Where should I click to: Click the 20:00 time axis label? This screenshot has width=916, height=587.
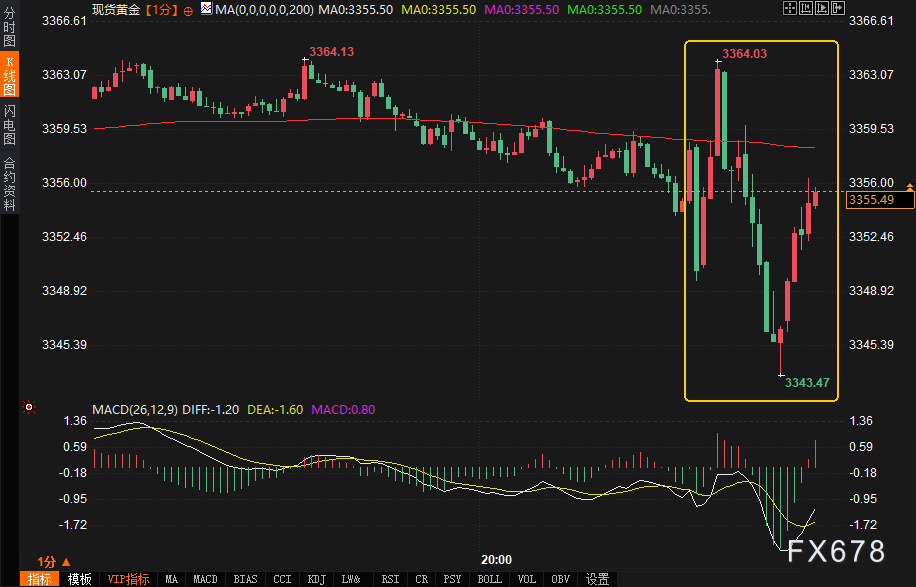pyautogui.click(x=496, y=560)
